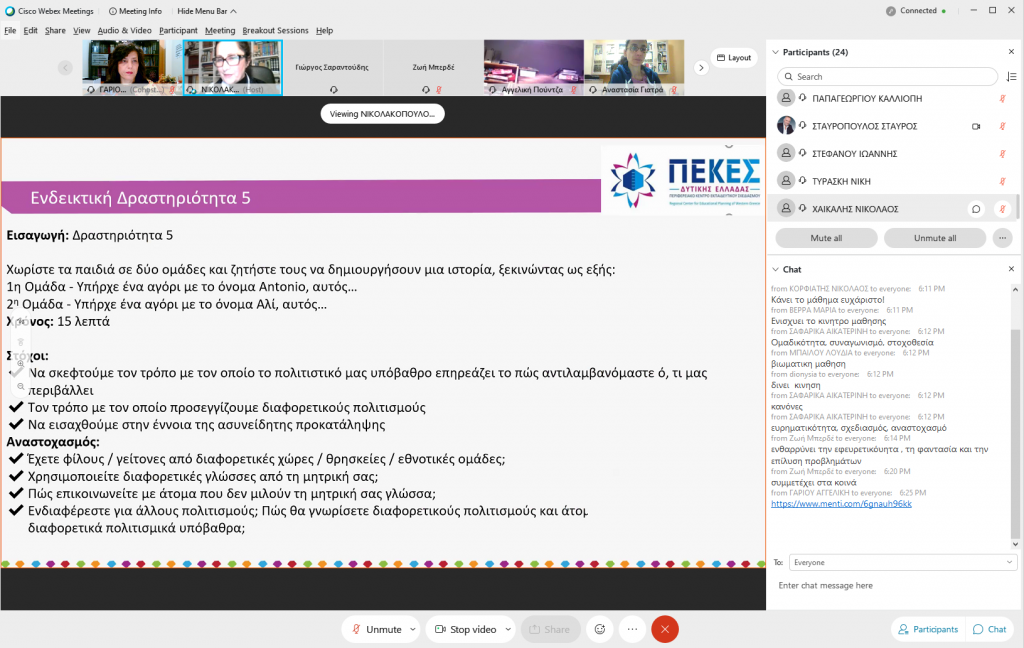Expand the chat recipient Everyone dropdown
The width and height of the screenshot is (1024, 648).
(902, 562)
